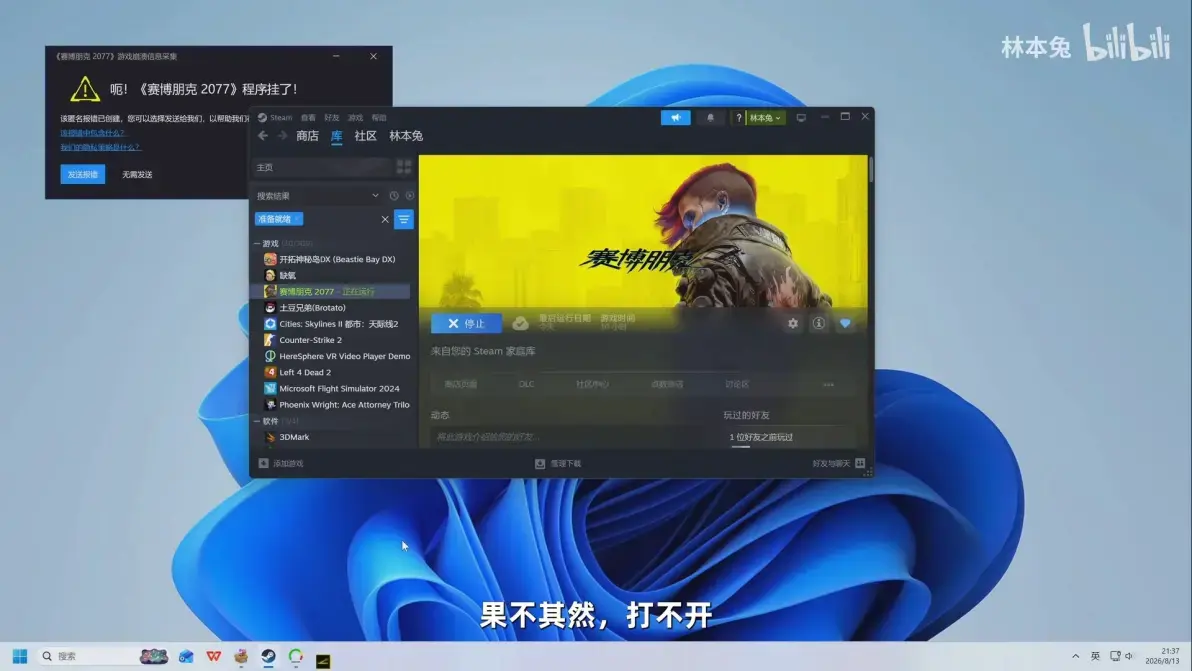Click the cloud sync status icon
Image resolution: width=1192 pixels, height=671 pixels.
pos(520,323)
